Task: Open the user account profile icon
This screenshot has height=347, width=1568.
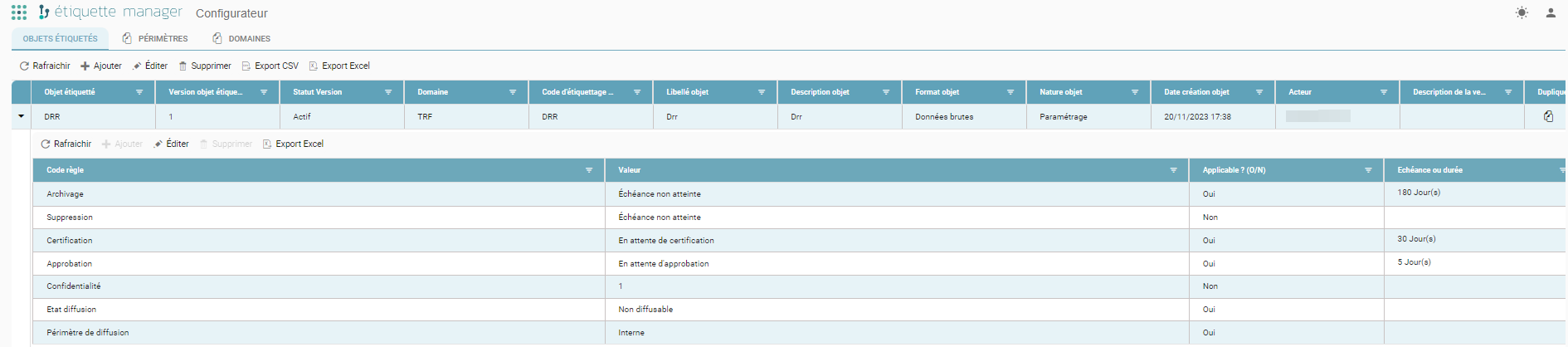Action: 1551,12
